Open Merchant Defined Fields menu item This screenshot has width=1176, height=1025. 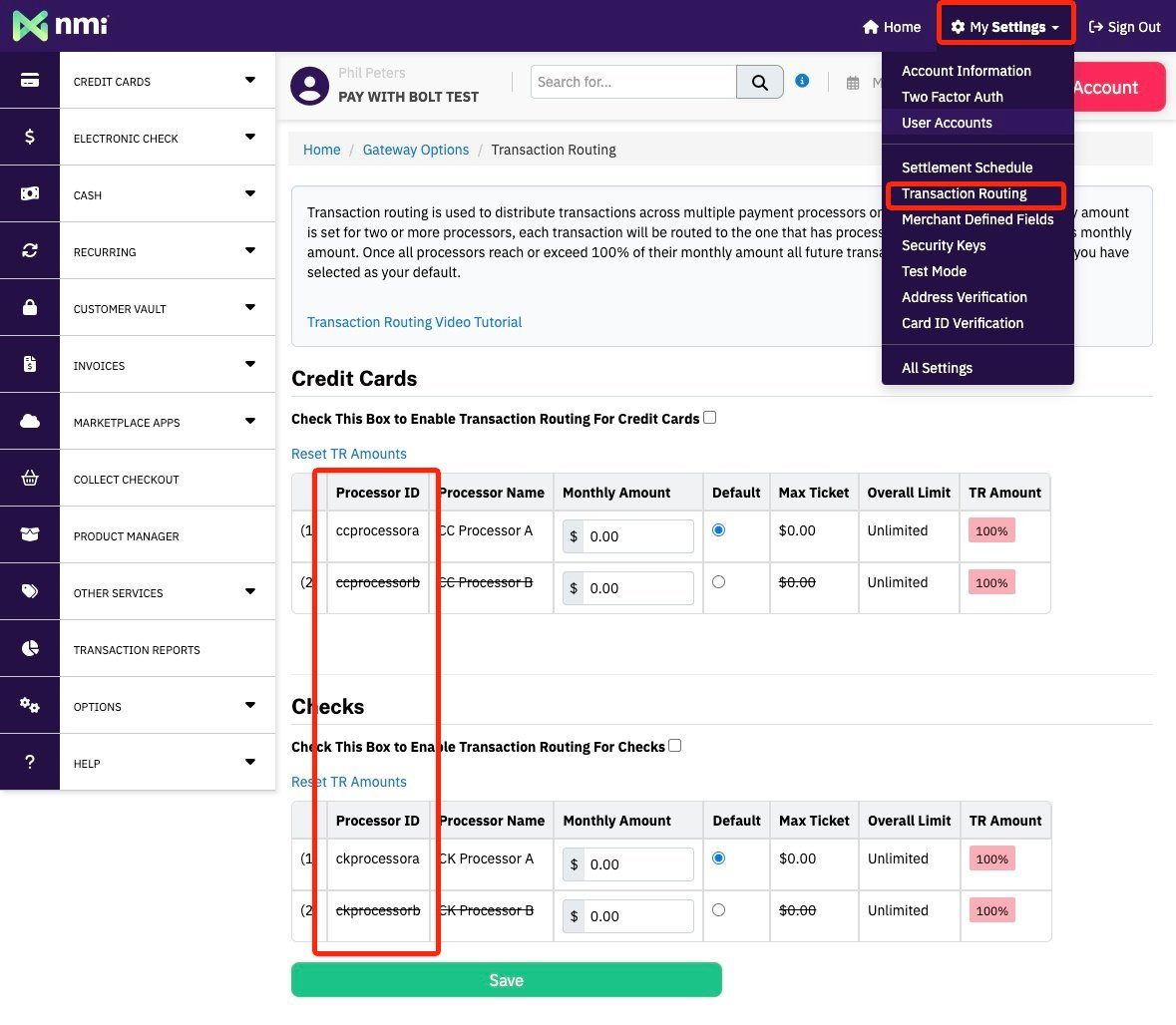[x=978, y=219]
